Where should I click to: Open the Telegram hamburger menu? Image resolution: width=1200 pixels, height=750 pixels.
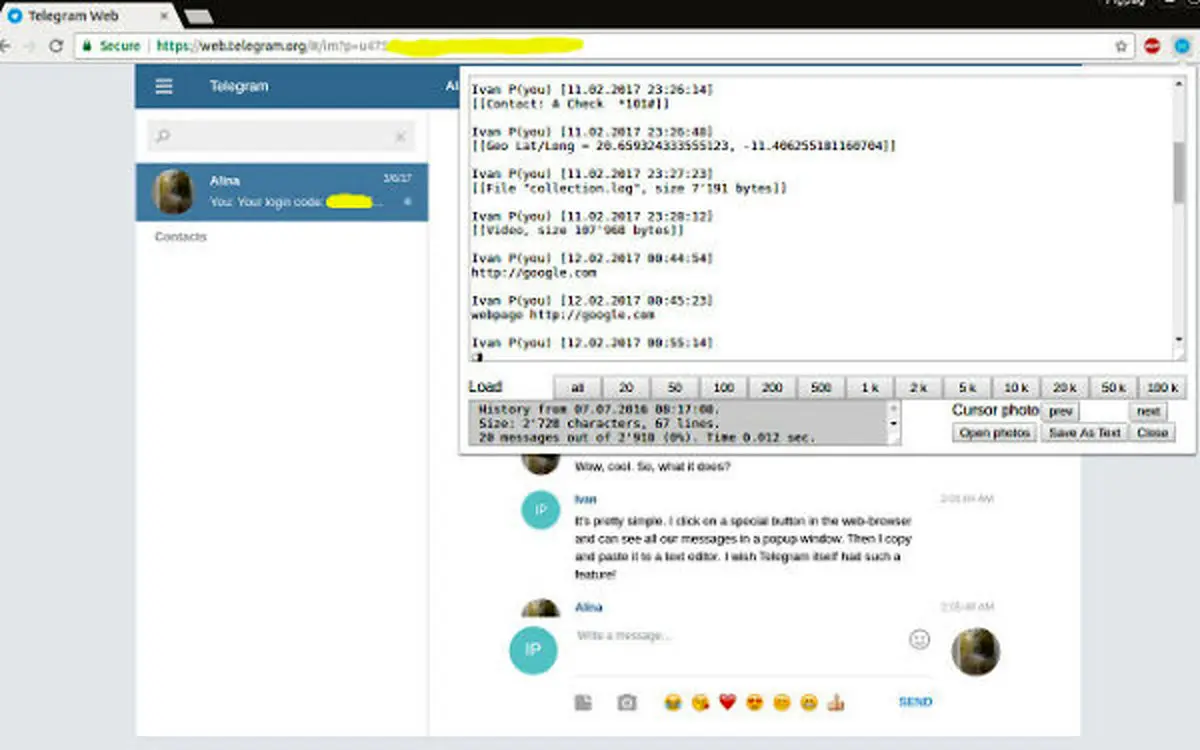tap(164, 86)
